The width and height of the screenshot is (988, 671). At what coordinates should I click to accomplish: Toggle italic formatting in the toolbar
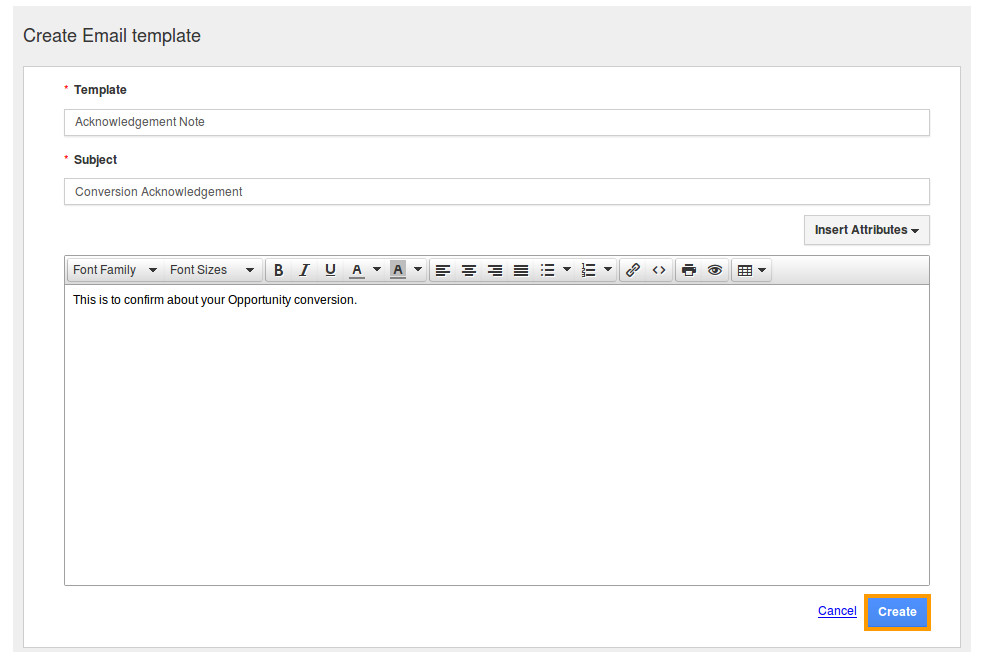(x=304, y=270)
